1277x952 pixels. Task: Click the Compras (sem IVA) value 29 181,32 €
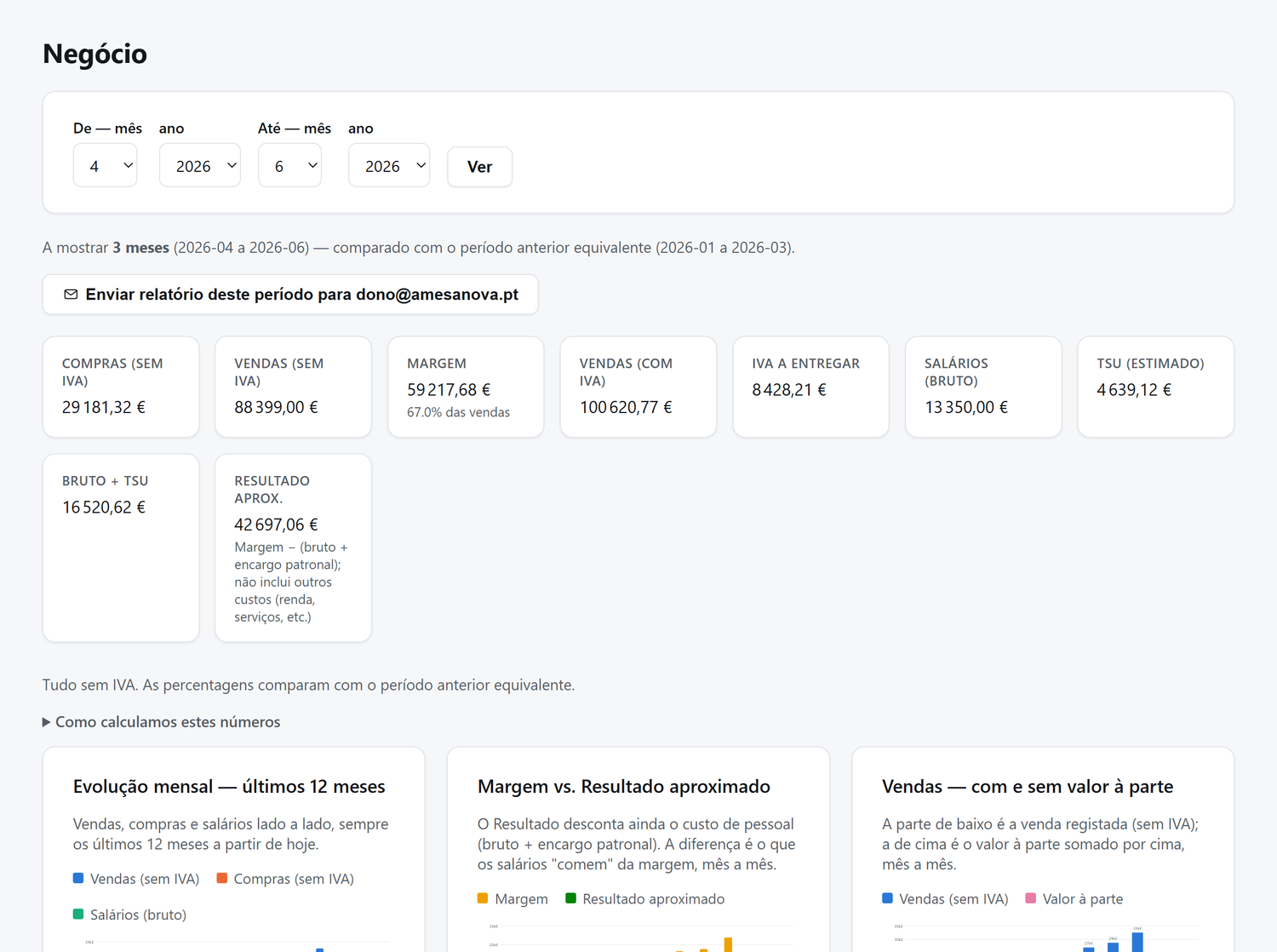pyautogui.click(x=104, y=407)
